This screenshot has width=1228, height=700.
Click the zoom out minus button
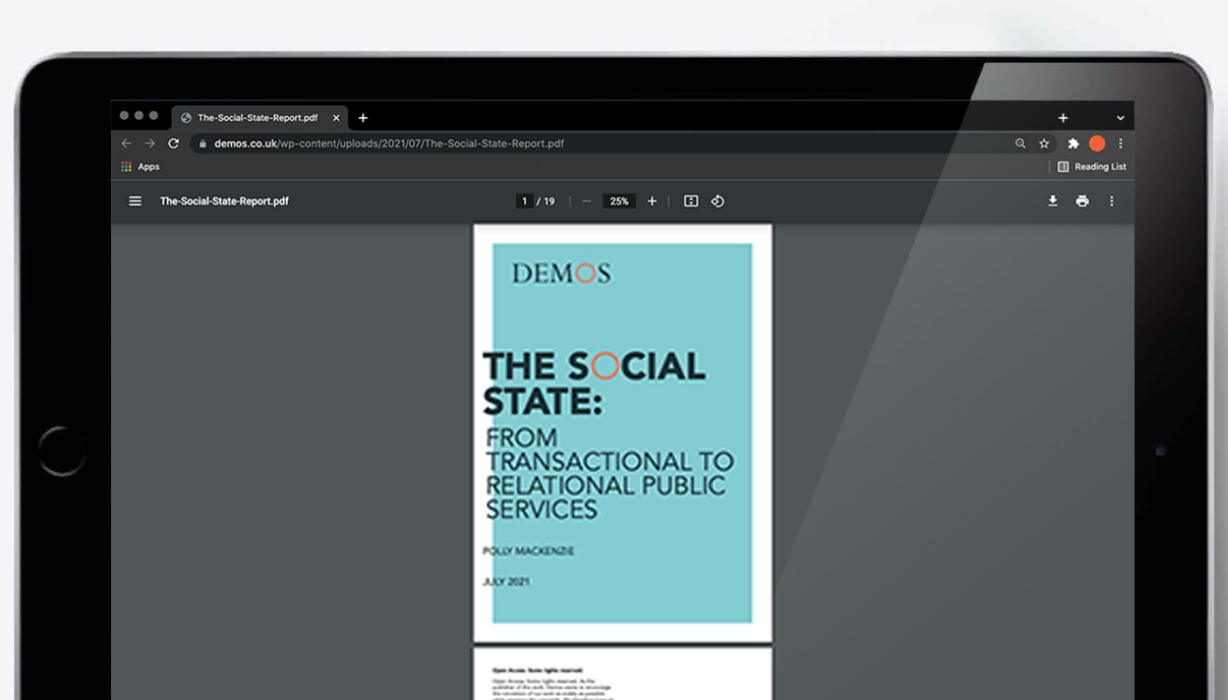point(586,201)
